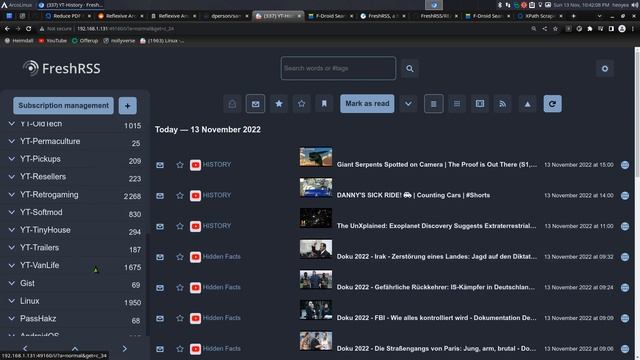Screen dimensions: 640x360
Task: Toggle read status of Doku 2022 - FBI article
Action: pyautogui.click(x=160, y=318)
